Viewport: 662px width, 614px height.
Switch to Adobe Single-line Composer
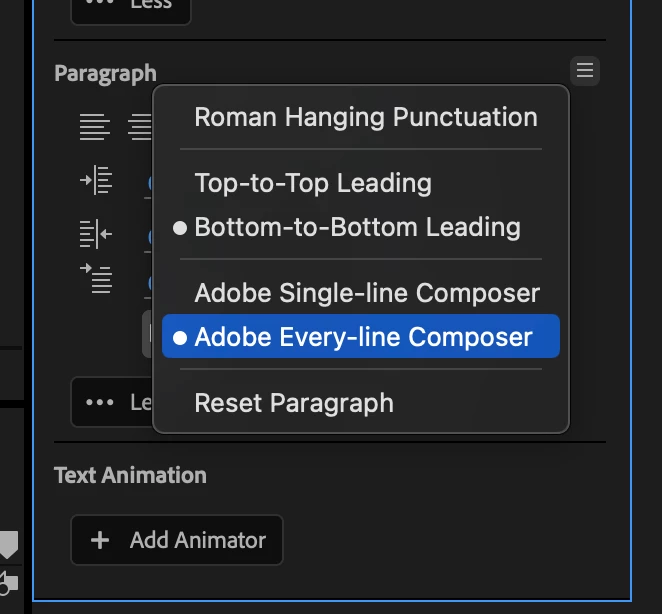tap(367, 293)
